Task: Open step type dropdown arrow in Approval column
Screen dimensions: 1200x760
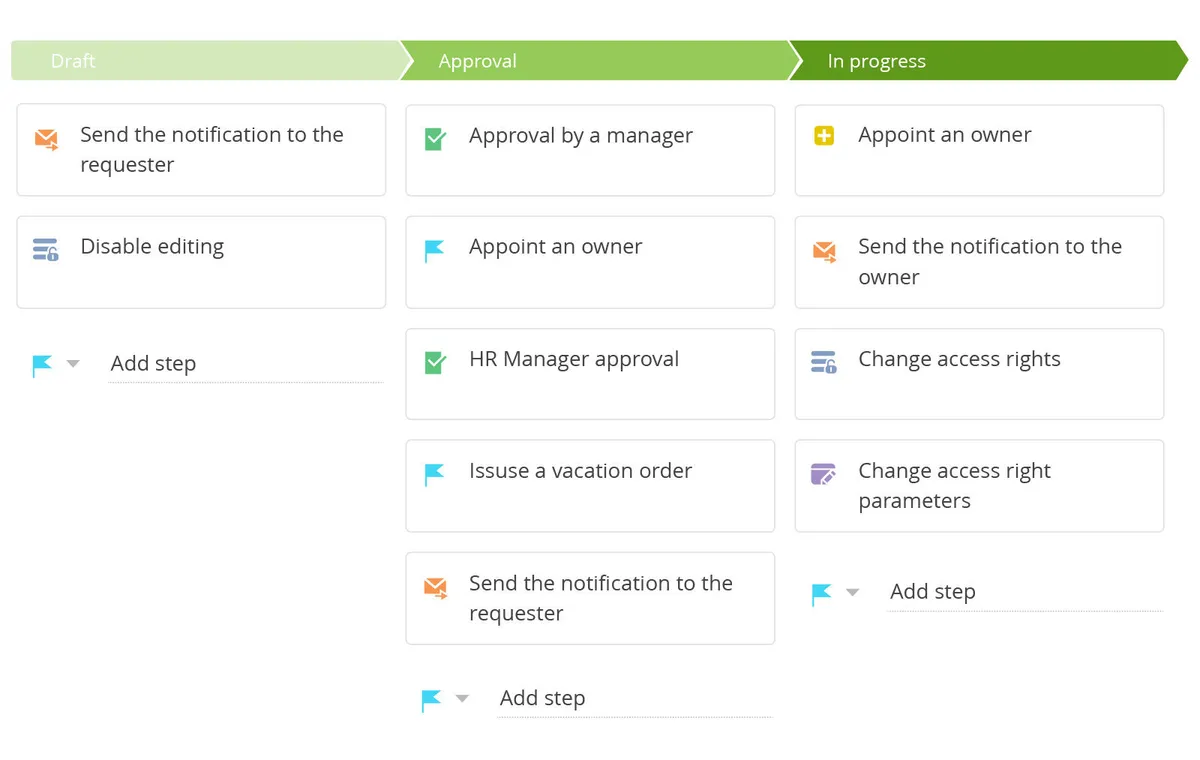Action: tap(462, 699)
